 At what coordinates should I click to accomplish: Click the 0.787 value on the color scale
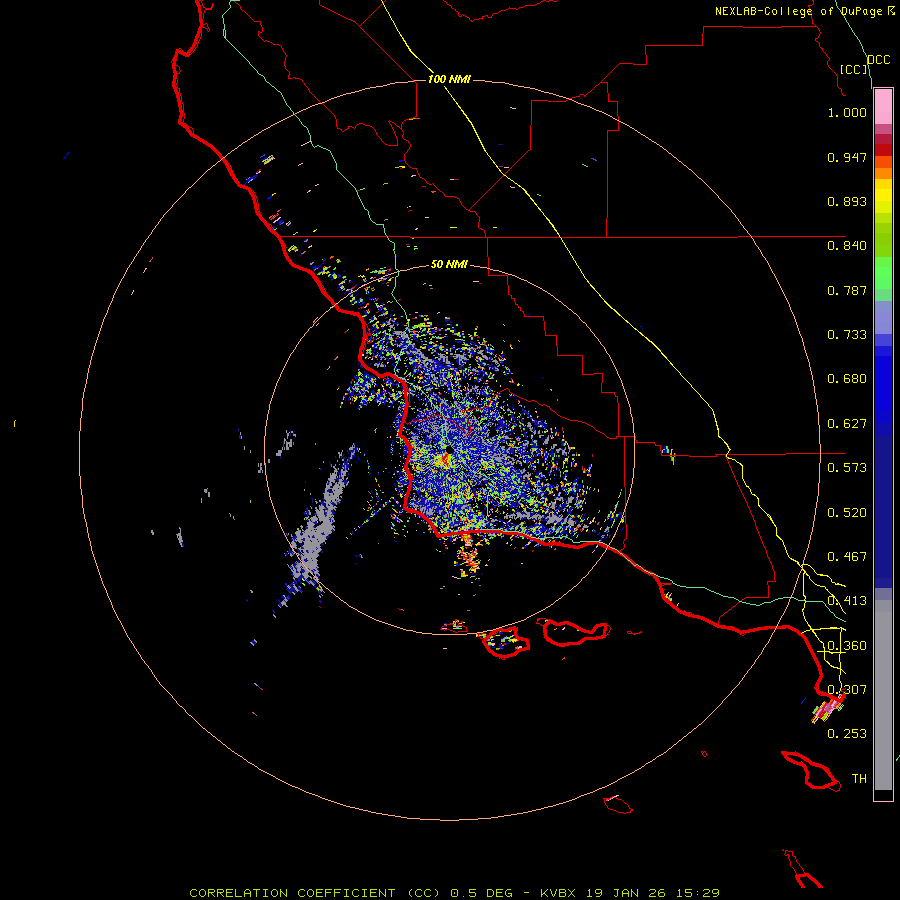pos(847,290)
